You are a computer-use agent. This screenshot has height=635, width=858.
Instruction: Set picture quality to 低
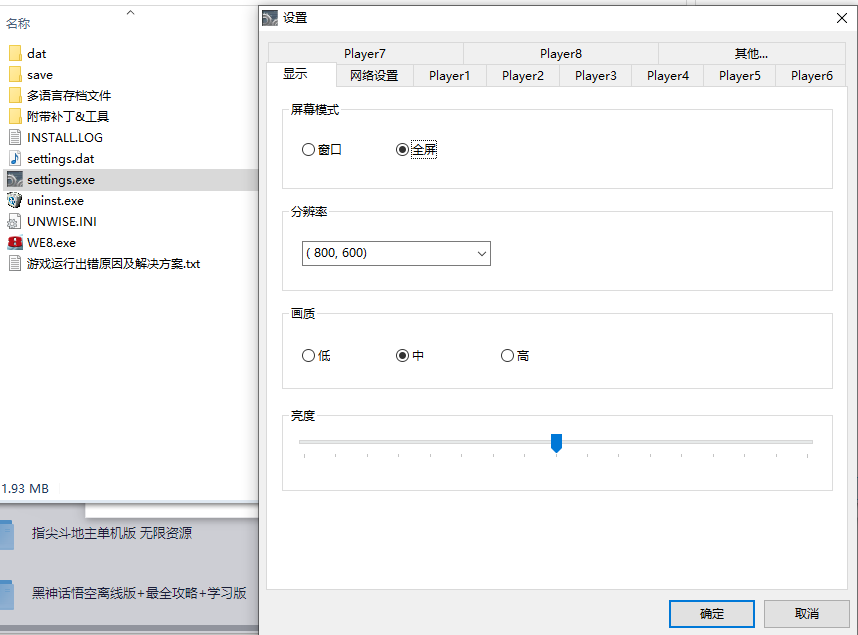(308, 356)
